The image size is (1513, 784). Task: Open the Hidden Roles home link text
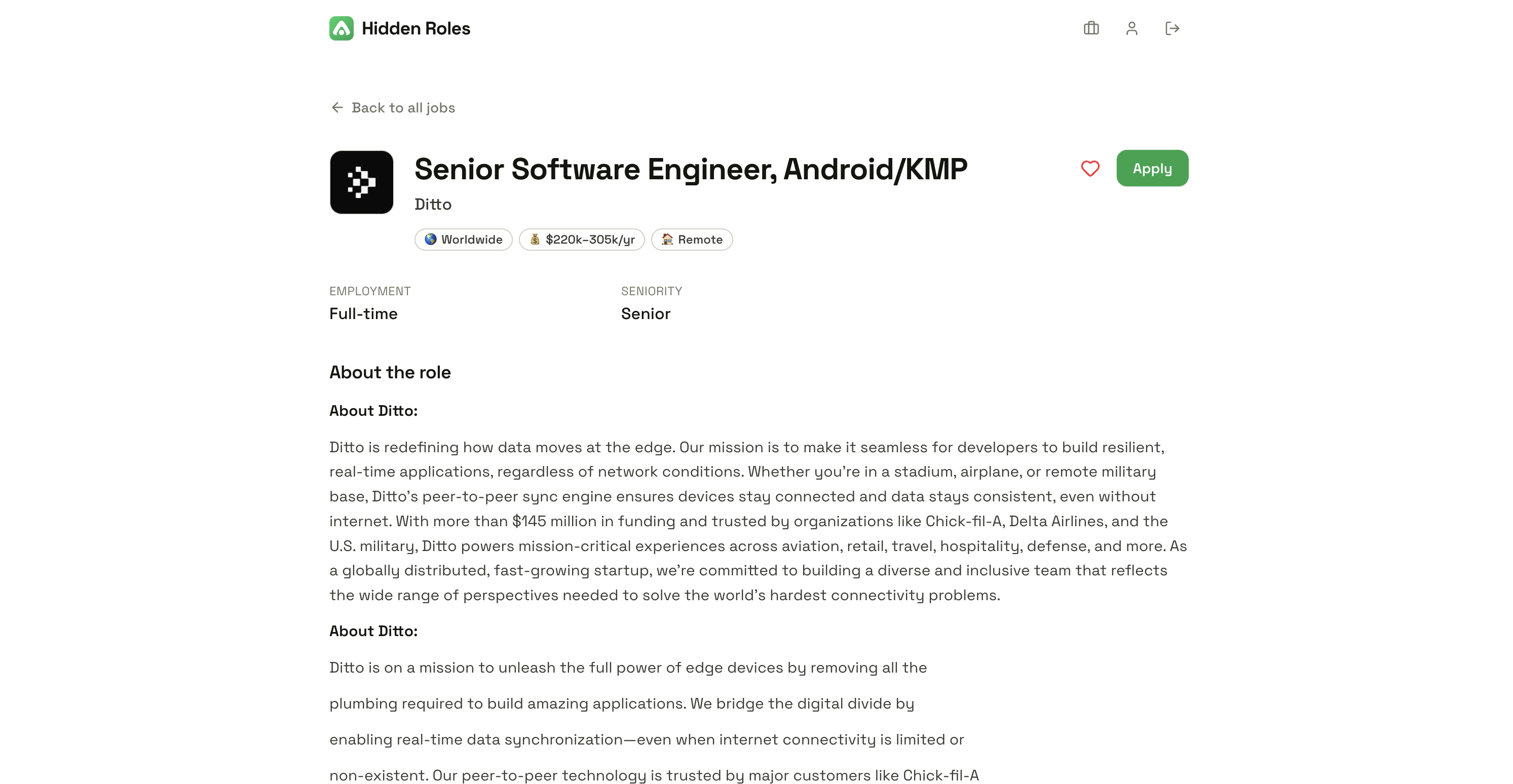pyautogui.click(x=416, y=28)
